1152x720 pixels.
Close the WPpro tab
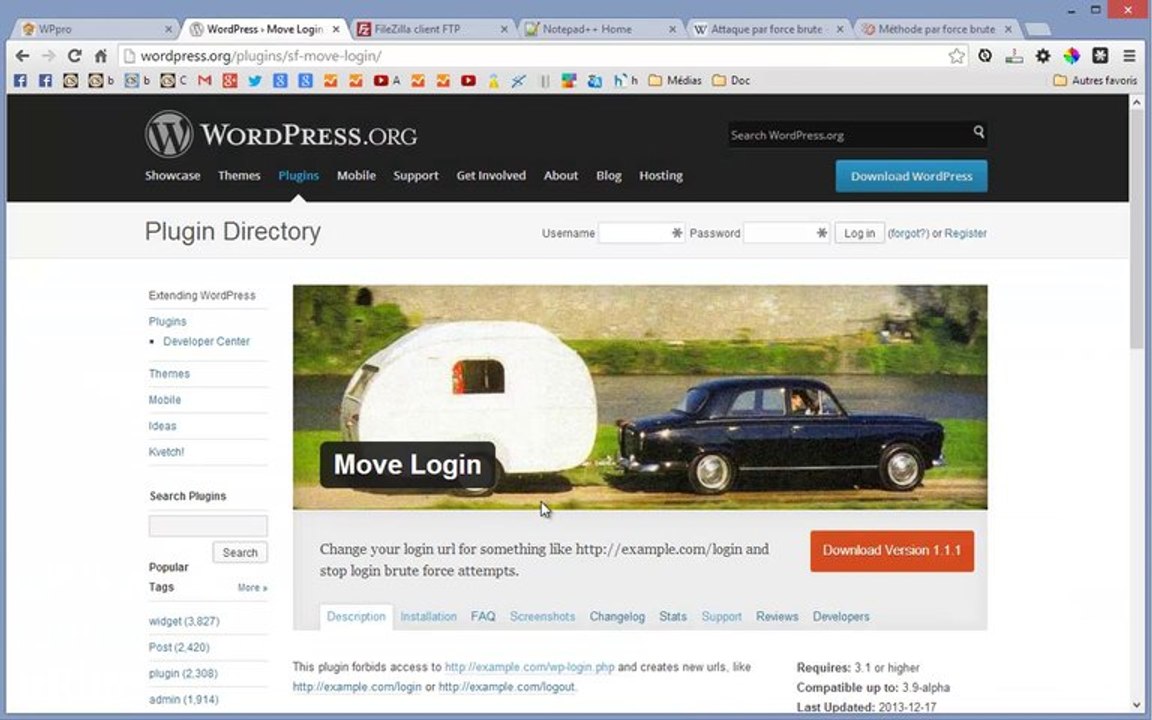[168, 29]
